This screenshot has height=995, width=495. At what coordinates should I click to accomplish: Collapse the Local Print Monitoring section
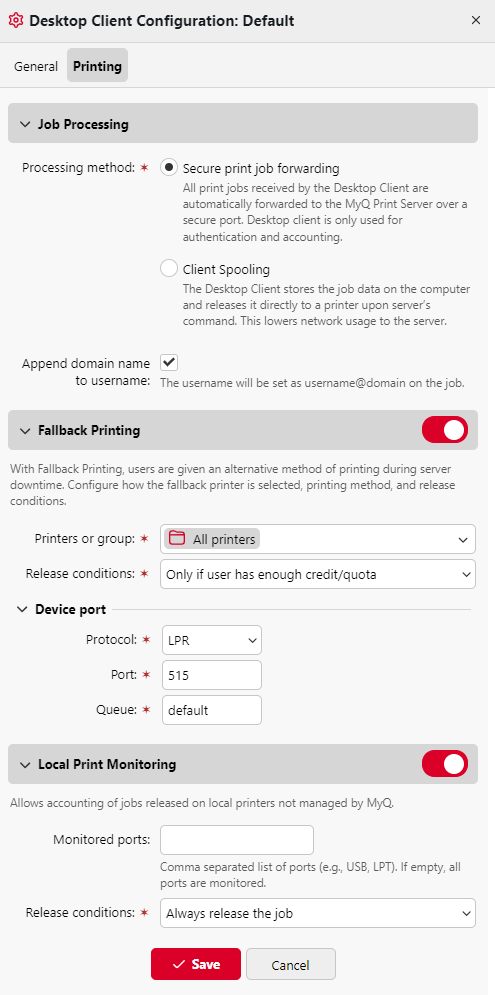pos(25,765)
